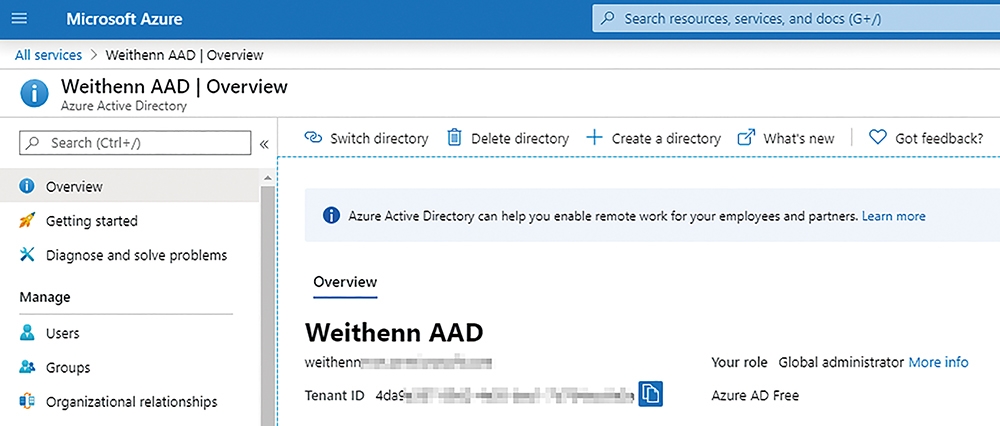Click More info next to Global administrator
This screenshot has width=1000, height=426.
pyautogui.click(x=938, y=362)
